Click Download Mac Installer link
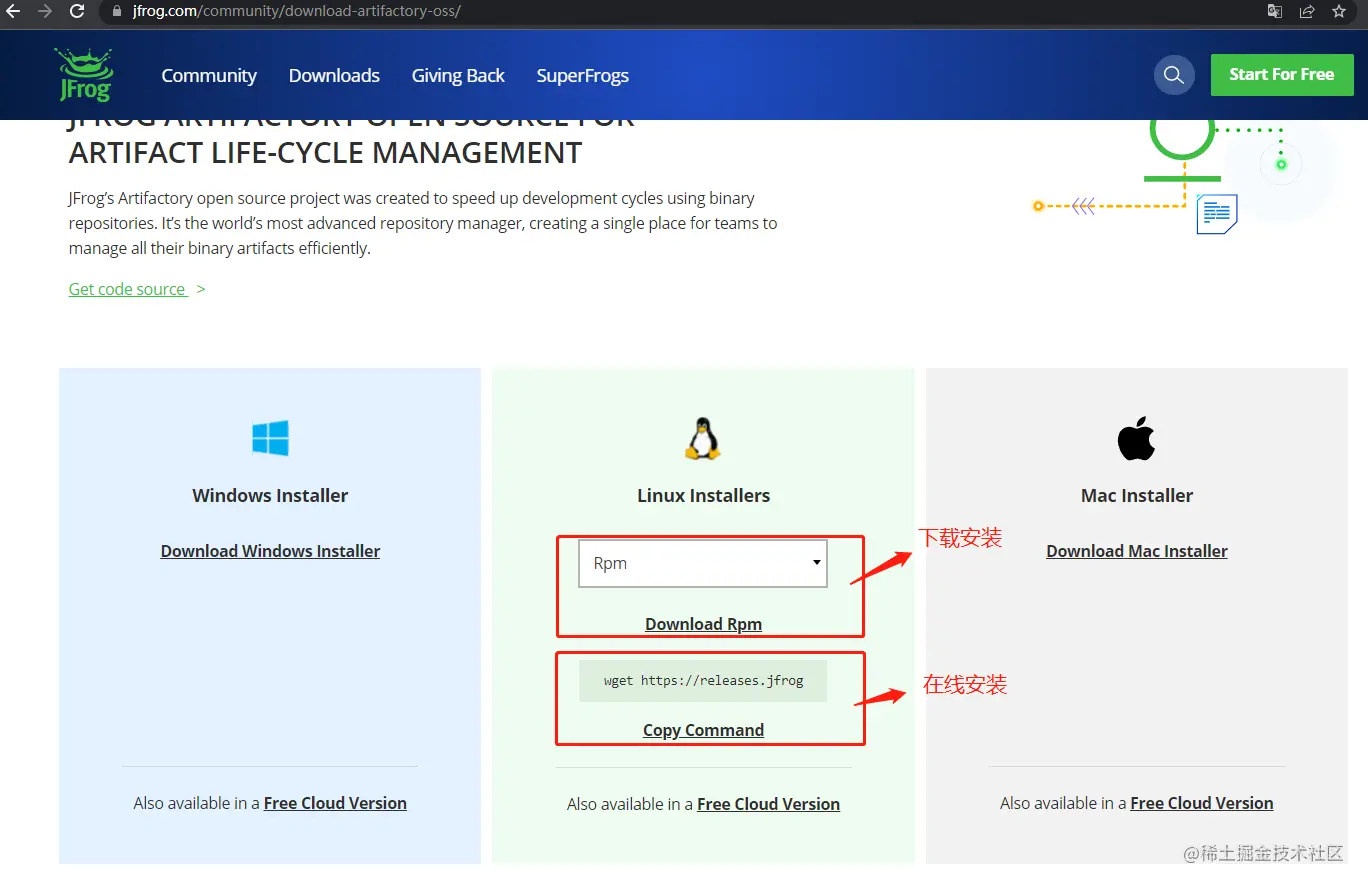This screenshot has width=1368, height=888. 1137,551
